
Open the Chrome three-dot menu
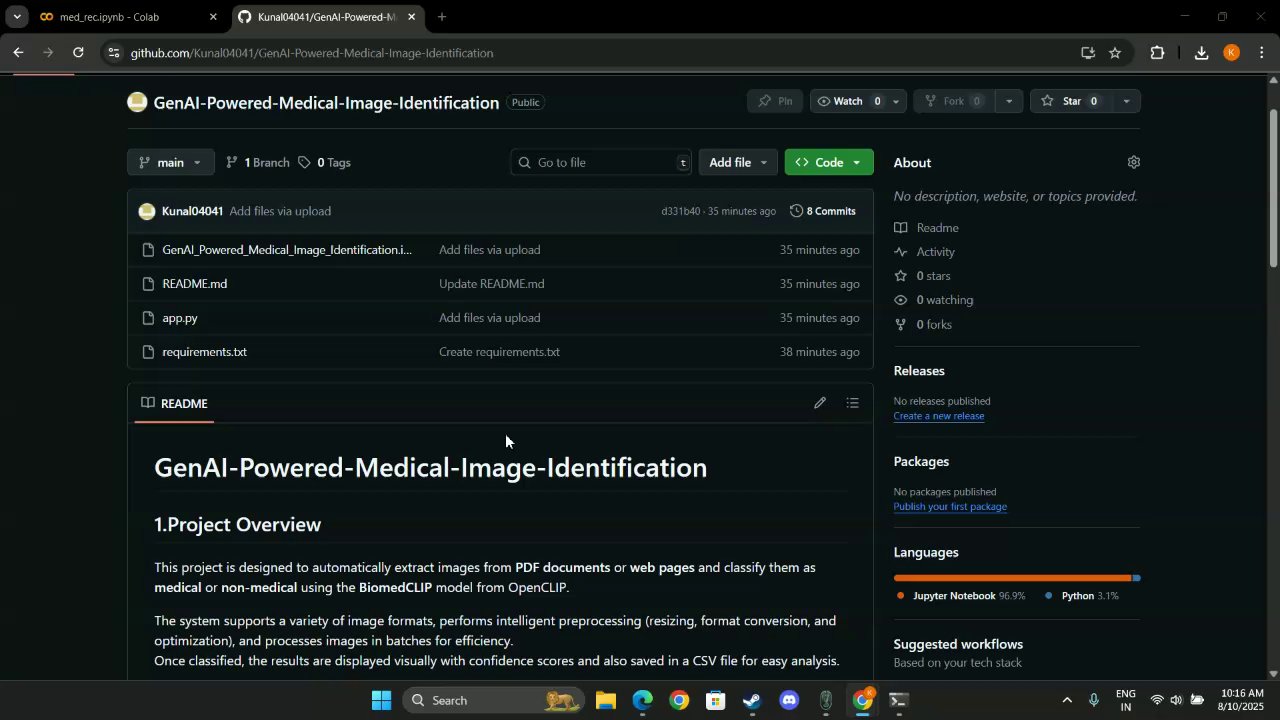(x=1262, y=53)
